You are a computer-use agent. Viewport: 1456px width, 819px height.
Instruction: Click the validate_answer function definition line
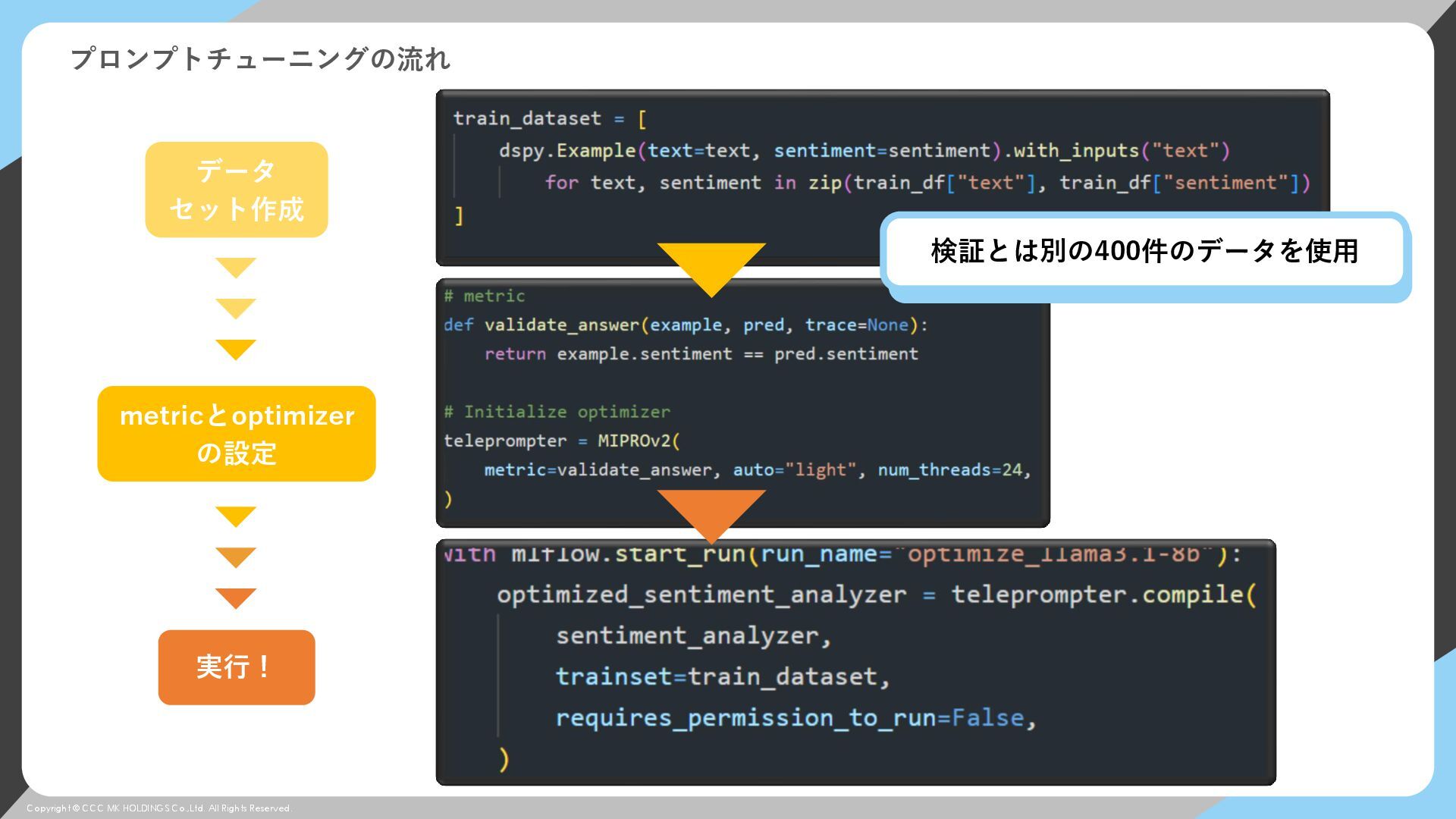pos(686,325)
